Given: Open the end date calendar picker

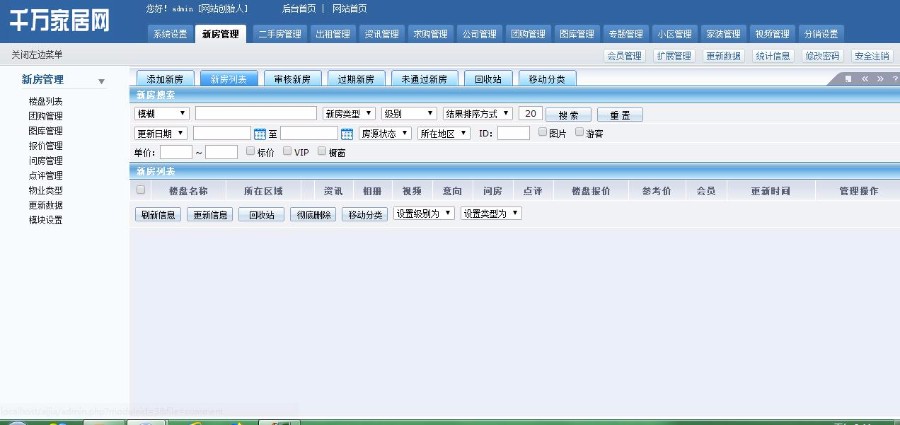Looking at the screenshot, I should 347,134.
